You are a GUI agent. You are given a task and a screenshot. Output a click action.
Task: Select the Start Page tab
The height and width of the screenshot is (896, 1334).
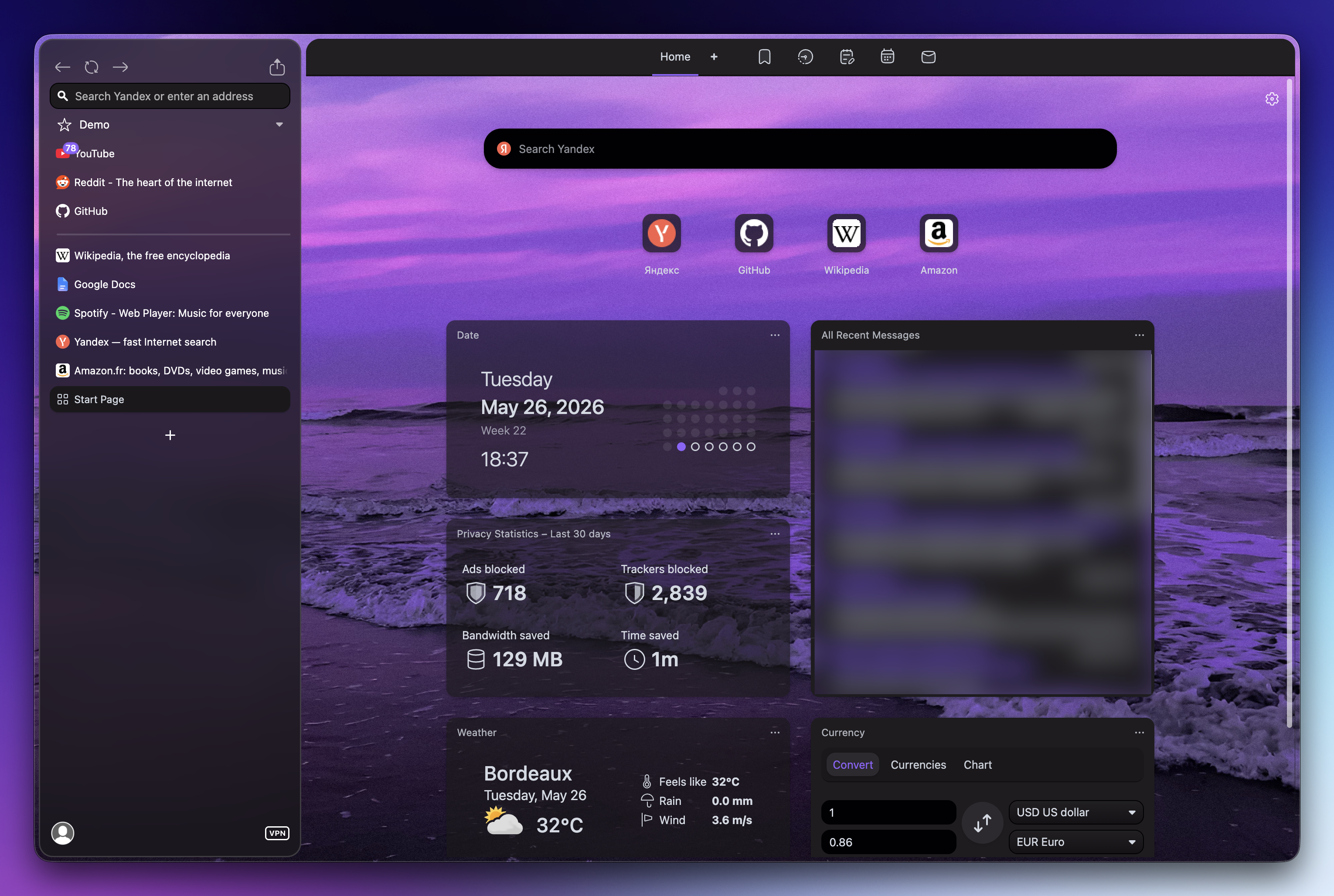170,400
